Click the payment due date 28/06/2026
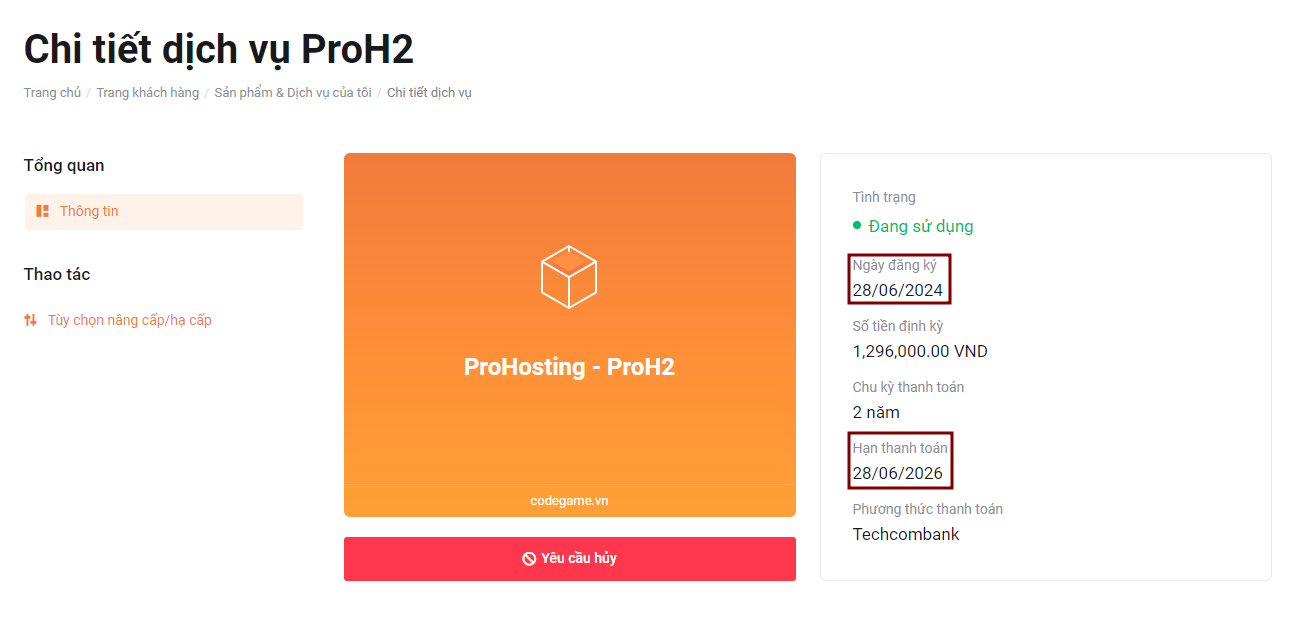The height and width of the screenshot is (623, 1306). point(897,473)
